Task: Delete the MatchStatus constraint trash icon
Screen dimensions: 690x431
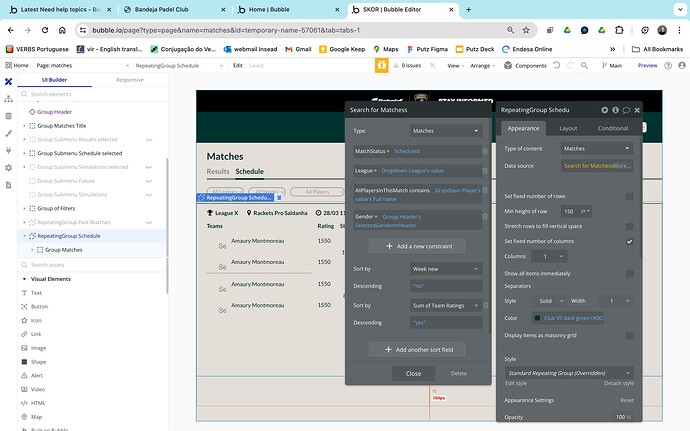Action: click(485, 151)
